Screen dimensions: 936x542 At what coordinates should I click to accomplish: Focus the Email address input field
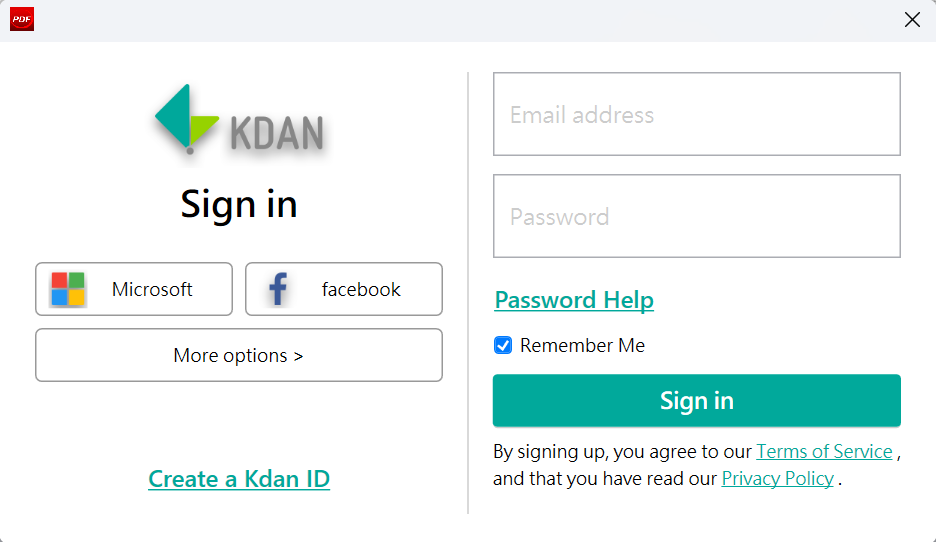click(x=697, y=114)
